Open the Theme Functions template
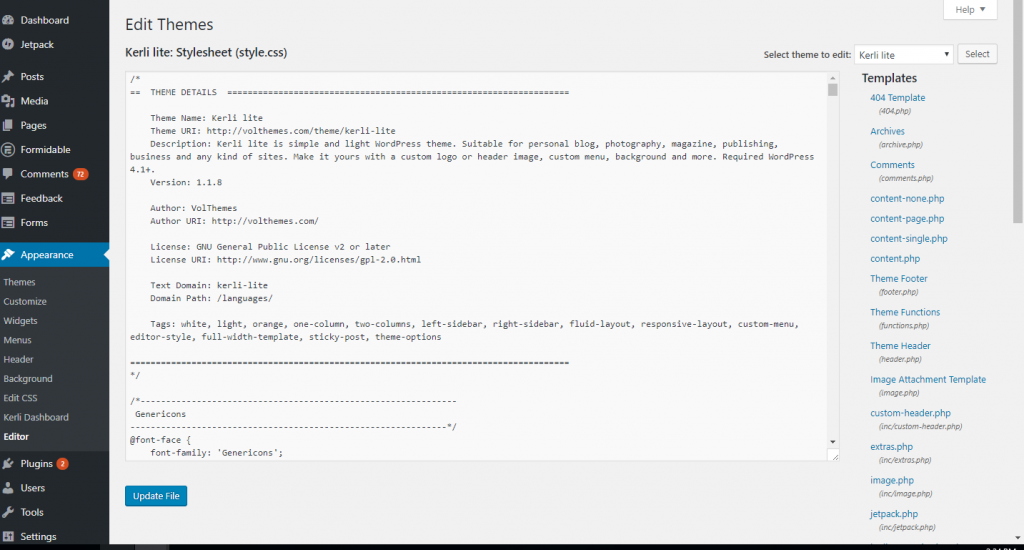 point(905,312)
